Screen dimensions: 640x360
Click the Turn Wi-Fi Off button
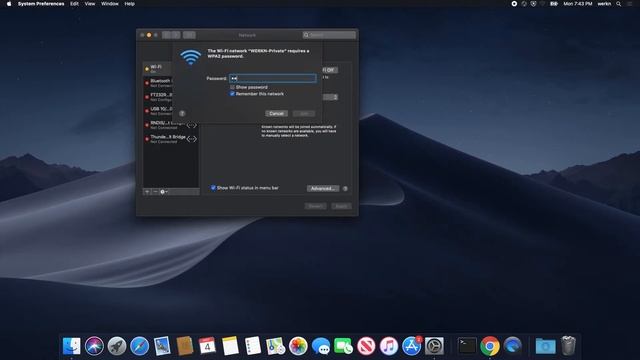[330, 70]
